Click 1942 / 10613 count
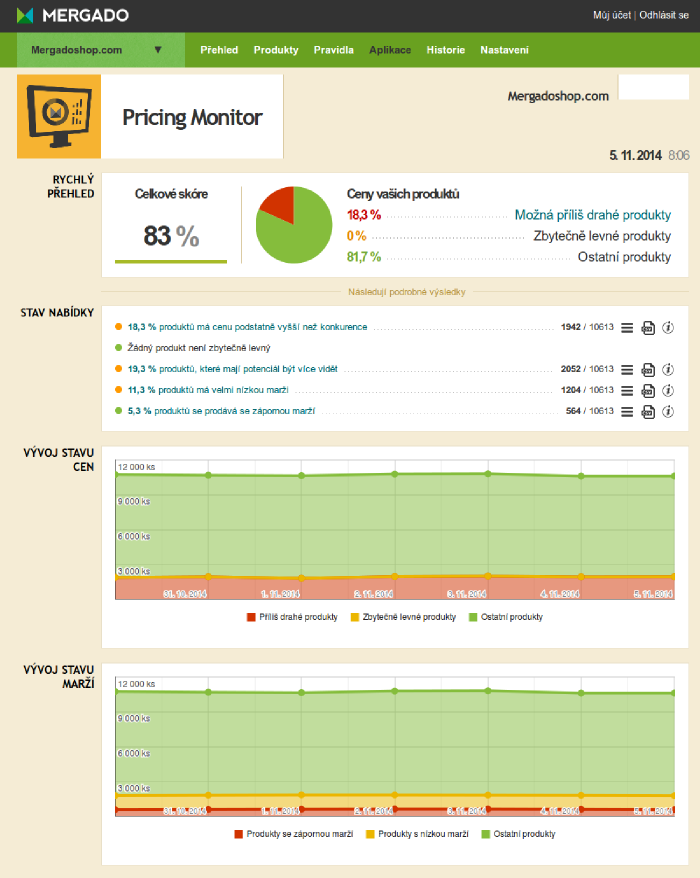Viewport: 700px width, 878px height. [x=587, y=327]
